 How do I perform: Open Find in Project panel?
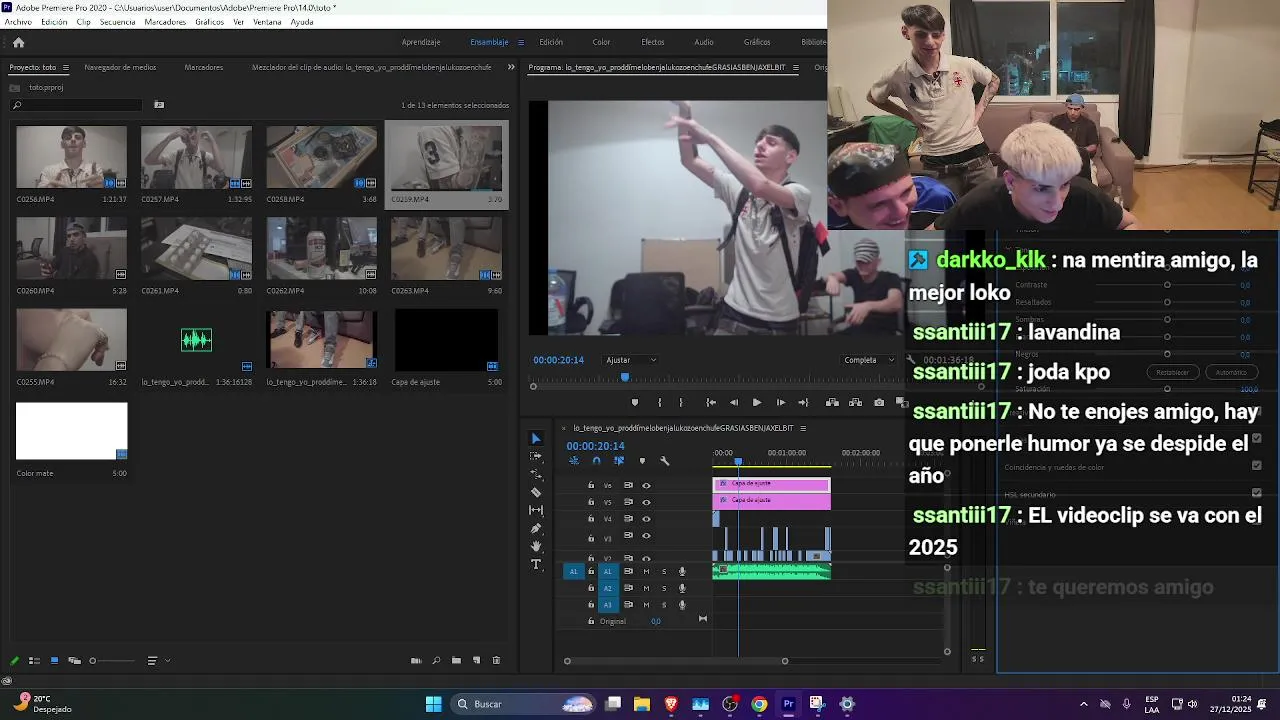coord(436,660)
